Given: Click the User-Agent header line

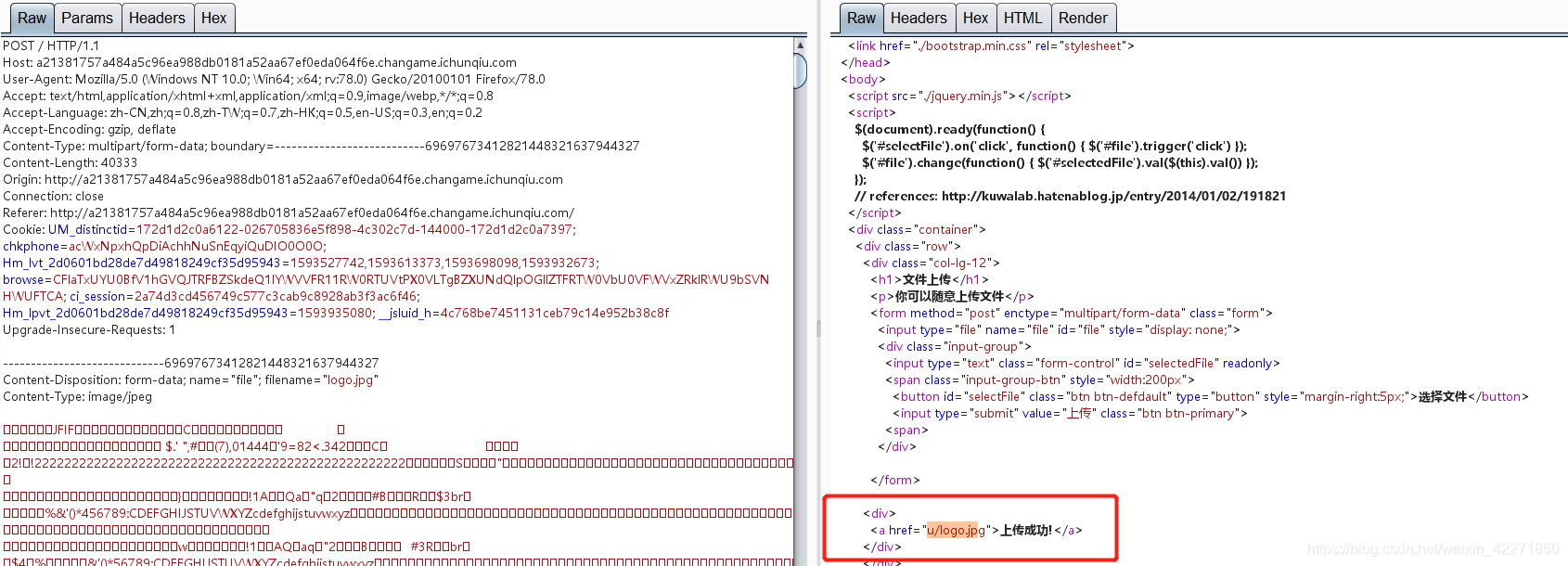Looking at the screenshot, I should (x=274, y=79).
